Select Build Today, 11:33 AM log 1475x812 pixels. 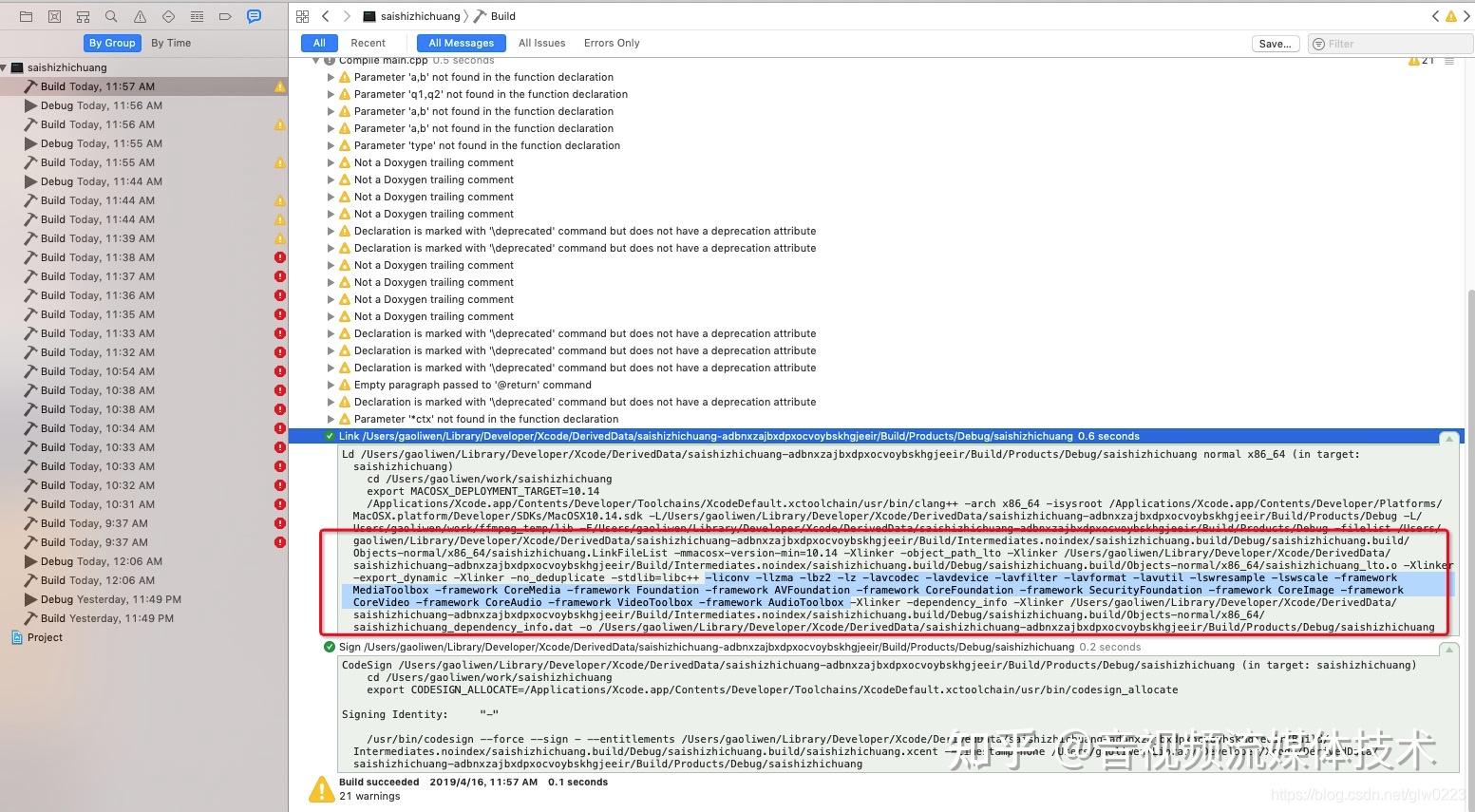(144, 333)
